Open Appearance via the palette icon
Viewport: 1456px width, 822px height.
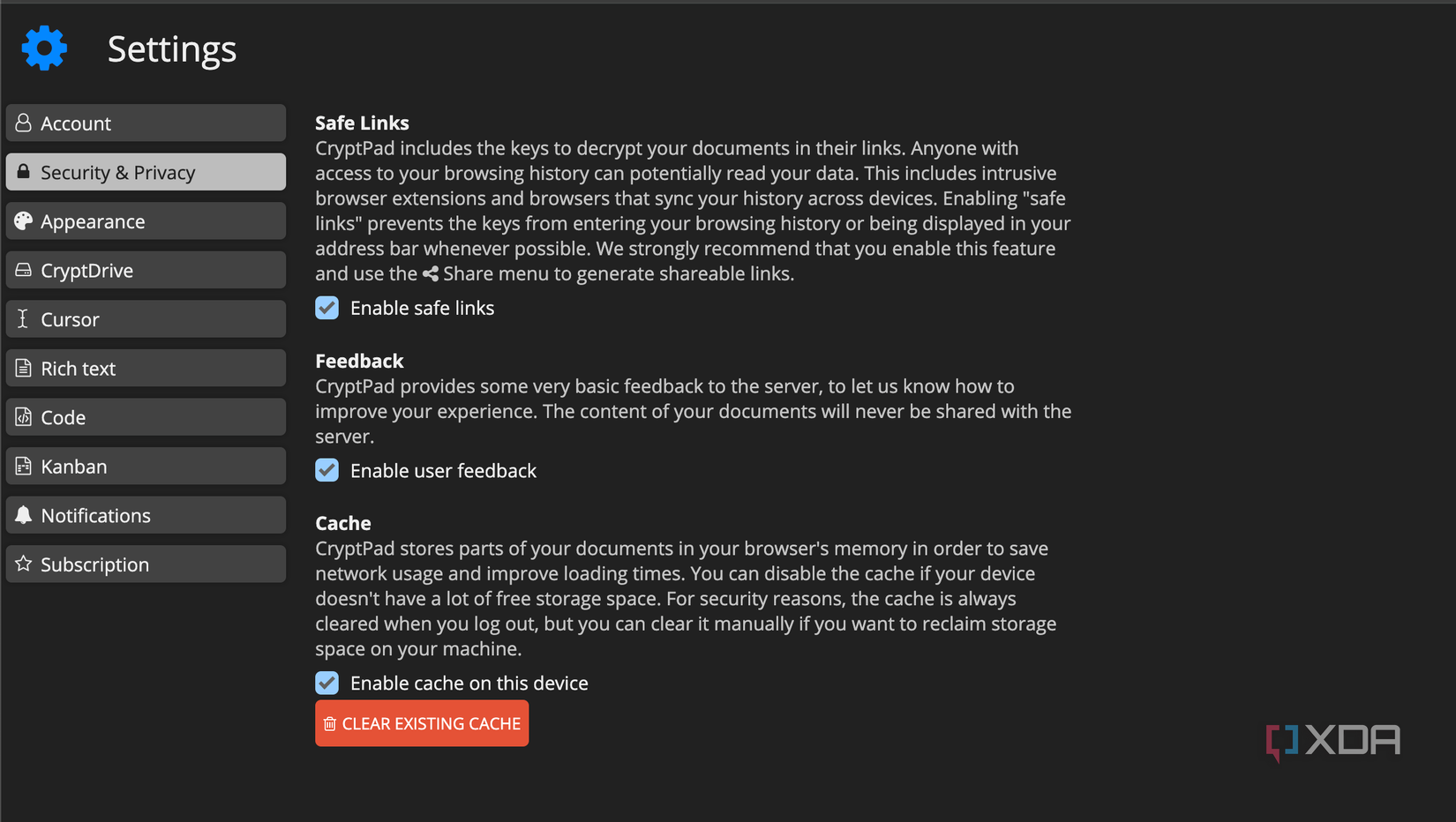click(23, 220)
